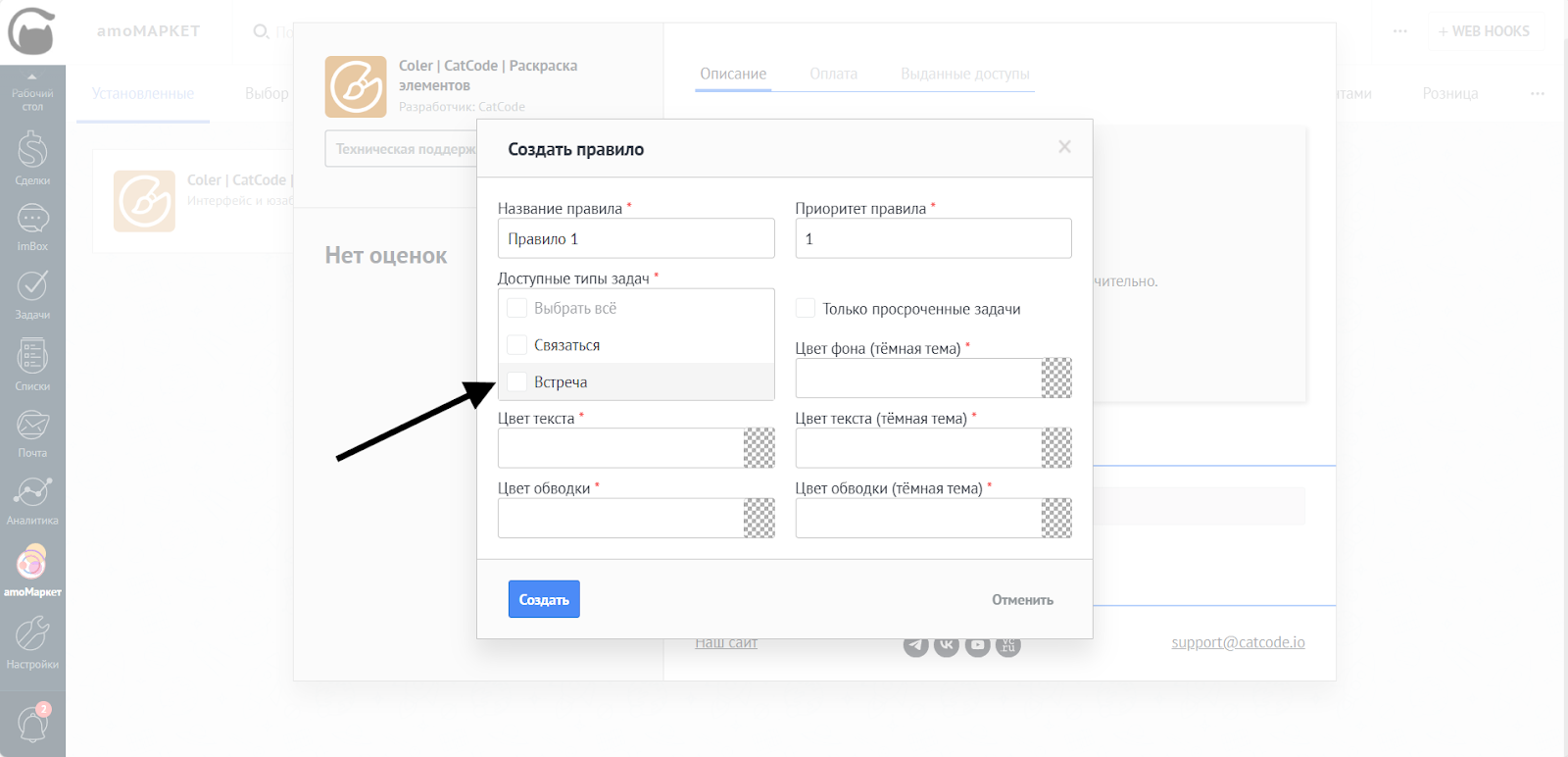This screenshot has height=757, width=1568.
Task: Close the Создать правило dialog
Action: [x=1064, y=147]
